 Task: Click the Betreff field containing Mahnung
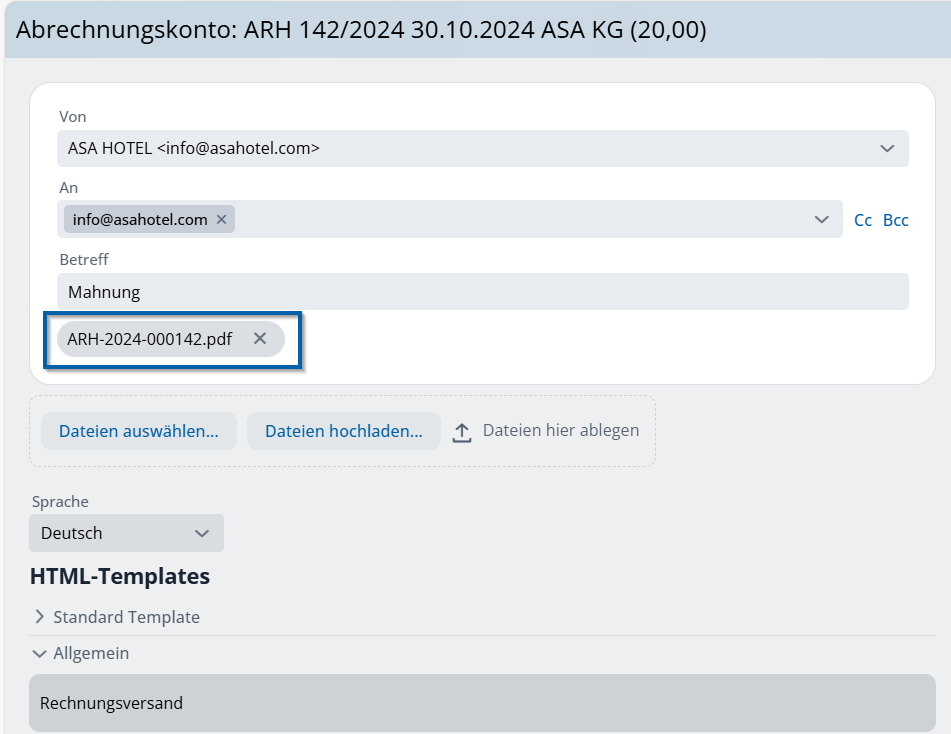482,293
